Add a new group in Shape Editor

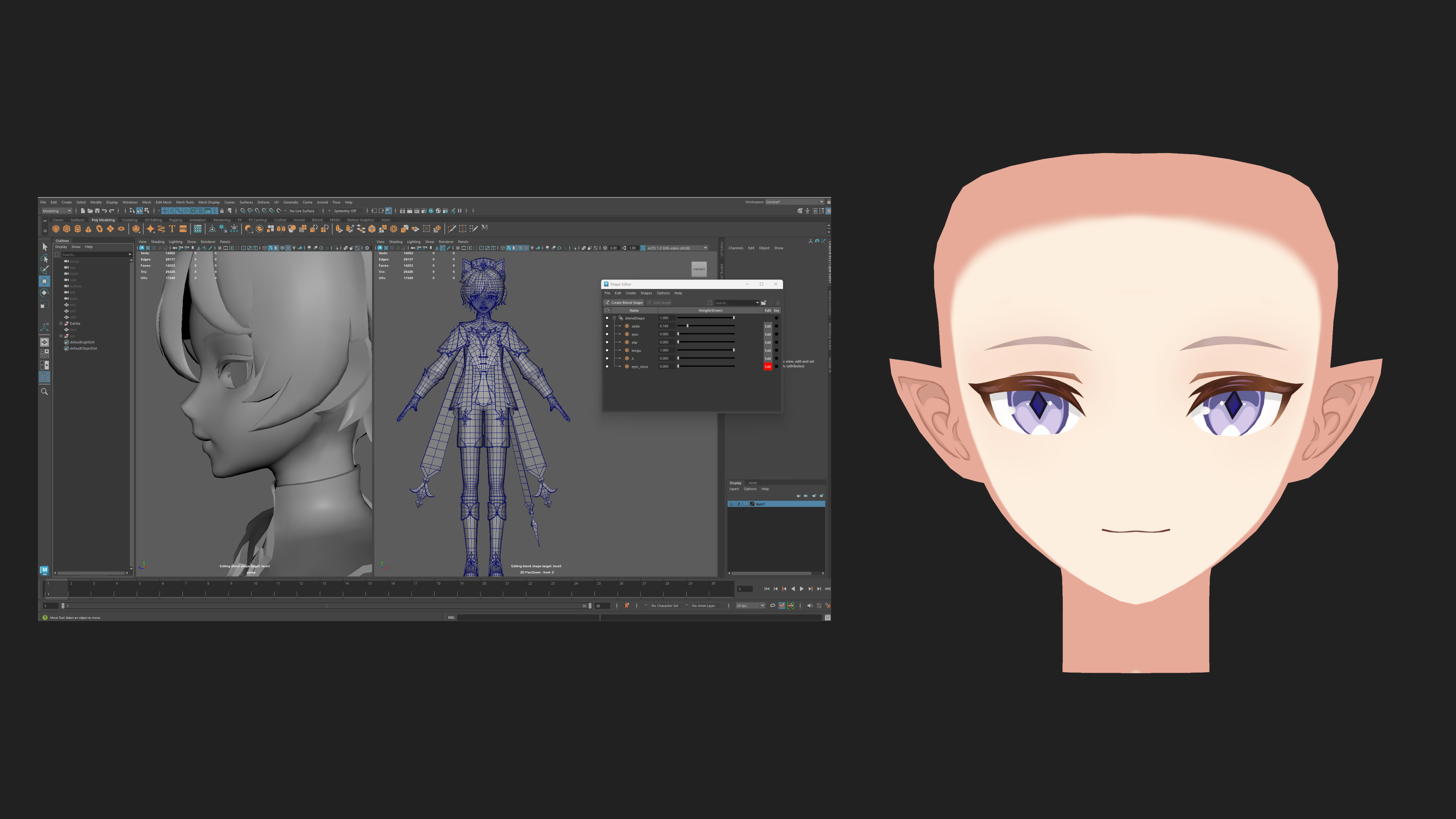763,303
